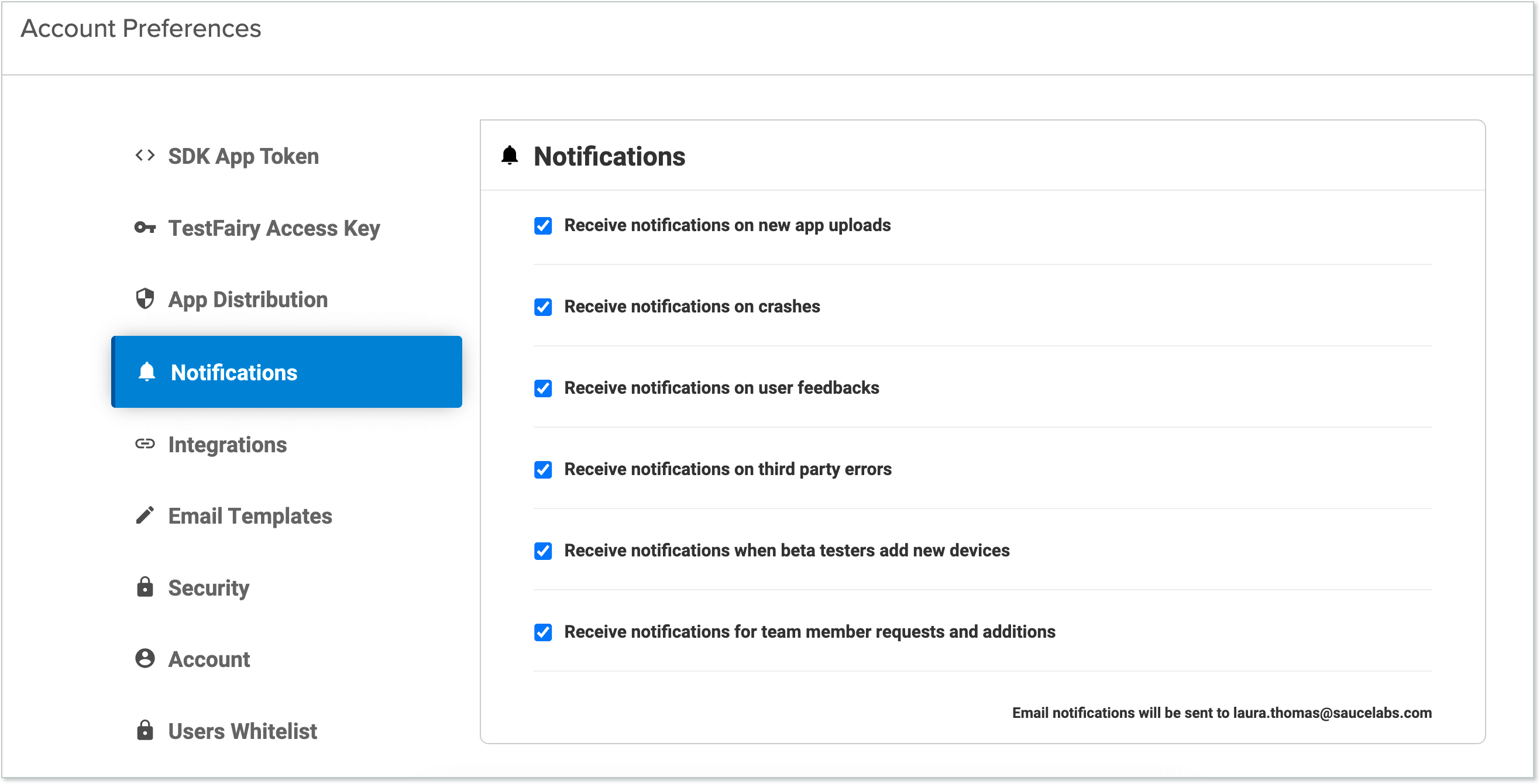Image resolution: width=1540 pixels, height=784 pixels.
Task: Toggle team member requests notifications off
Action: coord(543,632)
